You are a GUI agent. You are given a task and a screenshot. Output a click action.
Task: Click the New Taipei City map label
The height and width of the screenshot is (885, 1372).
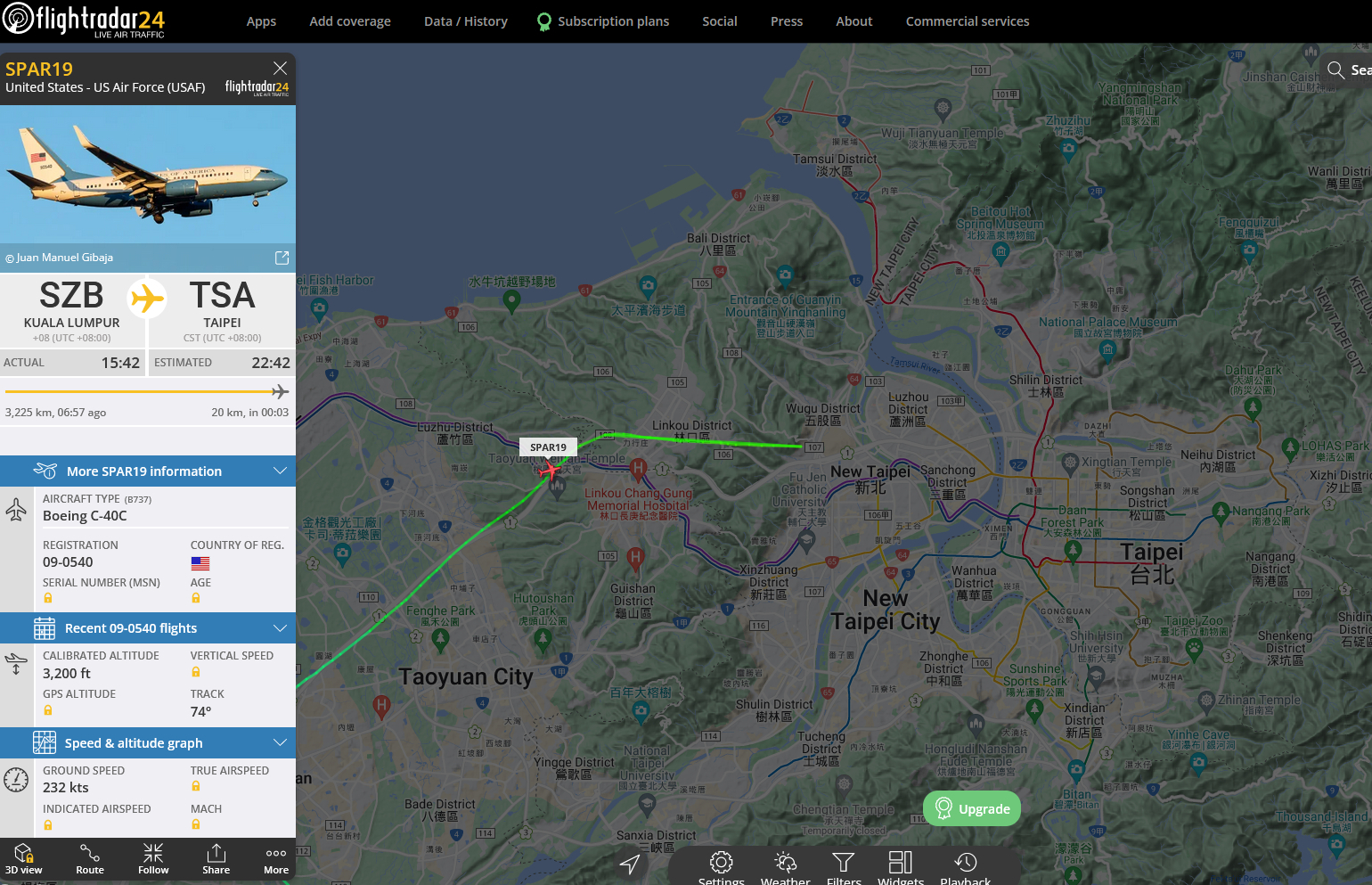coord(886,610)
